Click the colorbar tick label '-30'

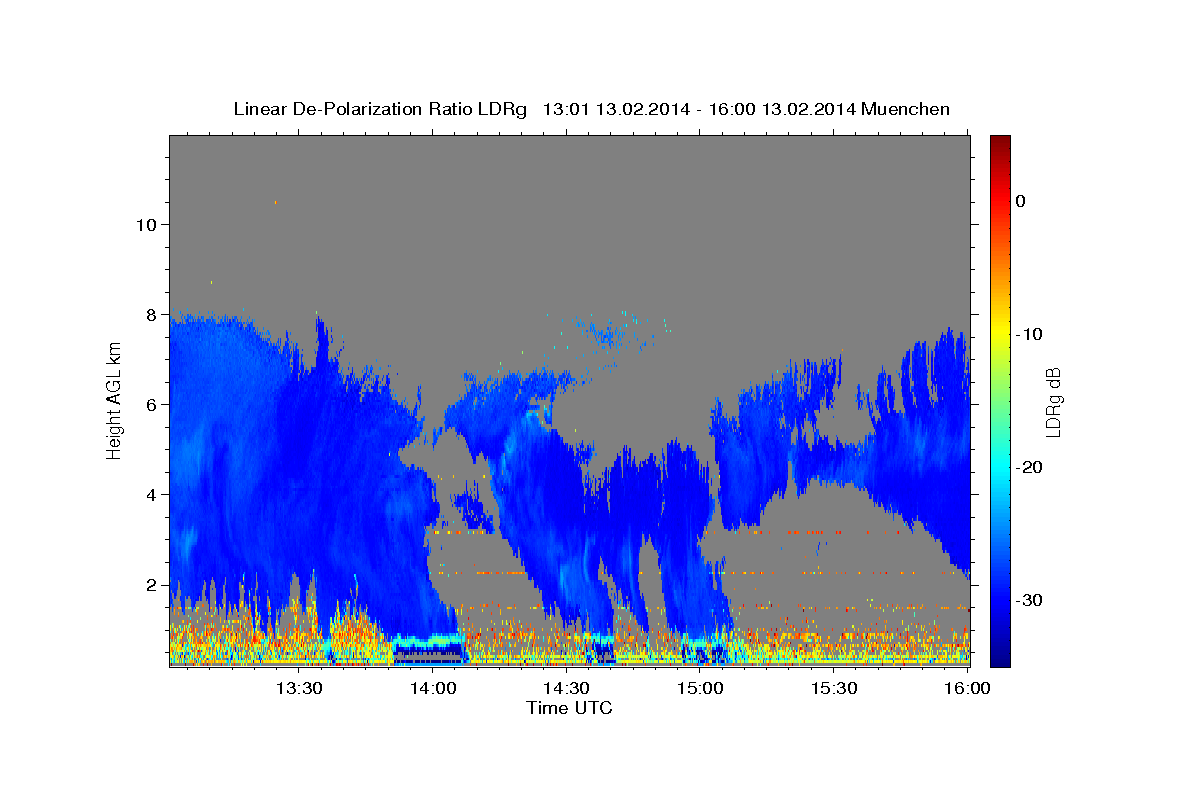pyautogui.click(x=1030, y=600)
